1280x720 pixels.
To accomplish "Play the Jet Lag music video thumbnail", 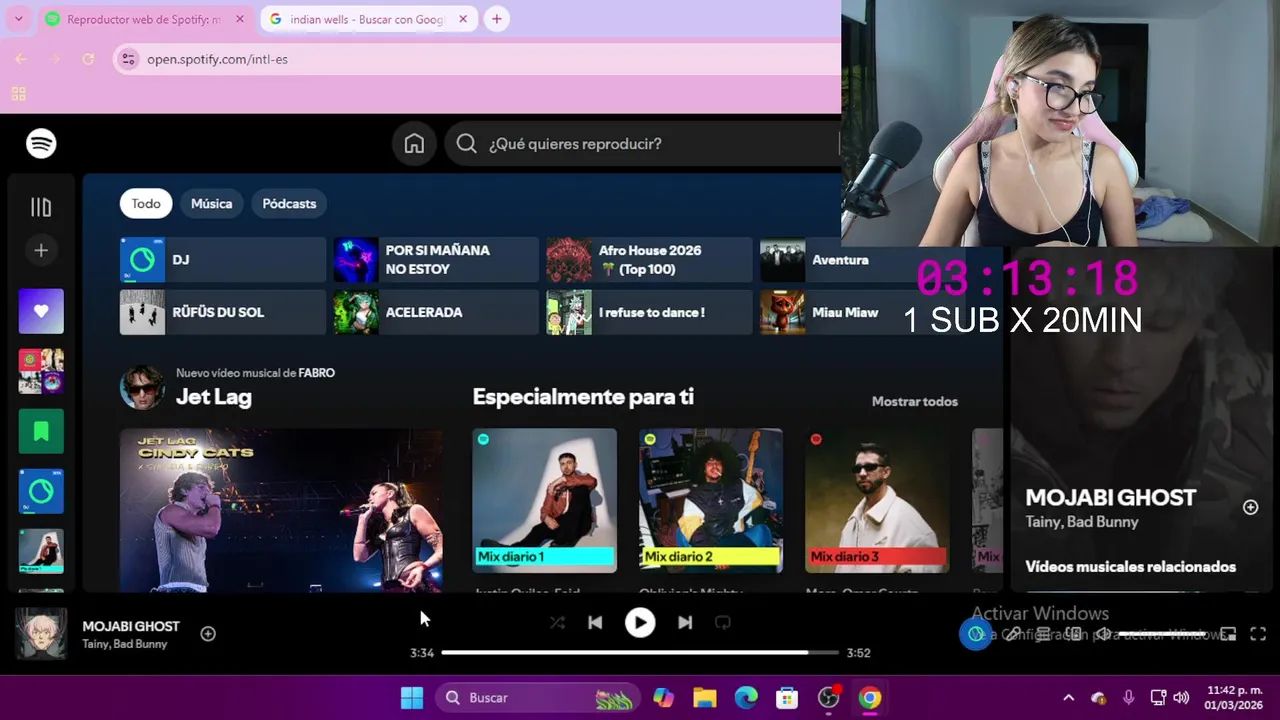I will point(281,510).
